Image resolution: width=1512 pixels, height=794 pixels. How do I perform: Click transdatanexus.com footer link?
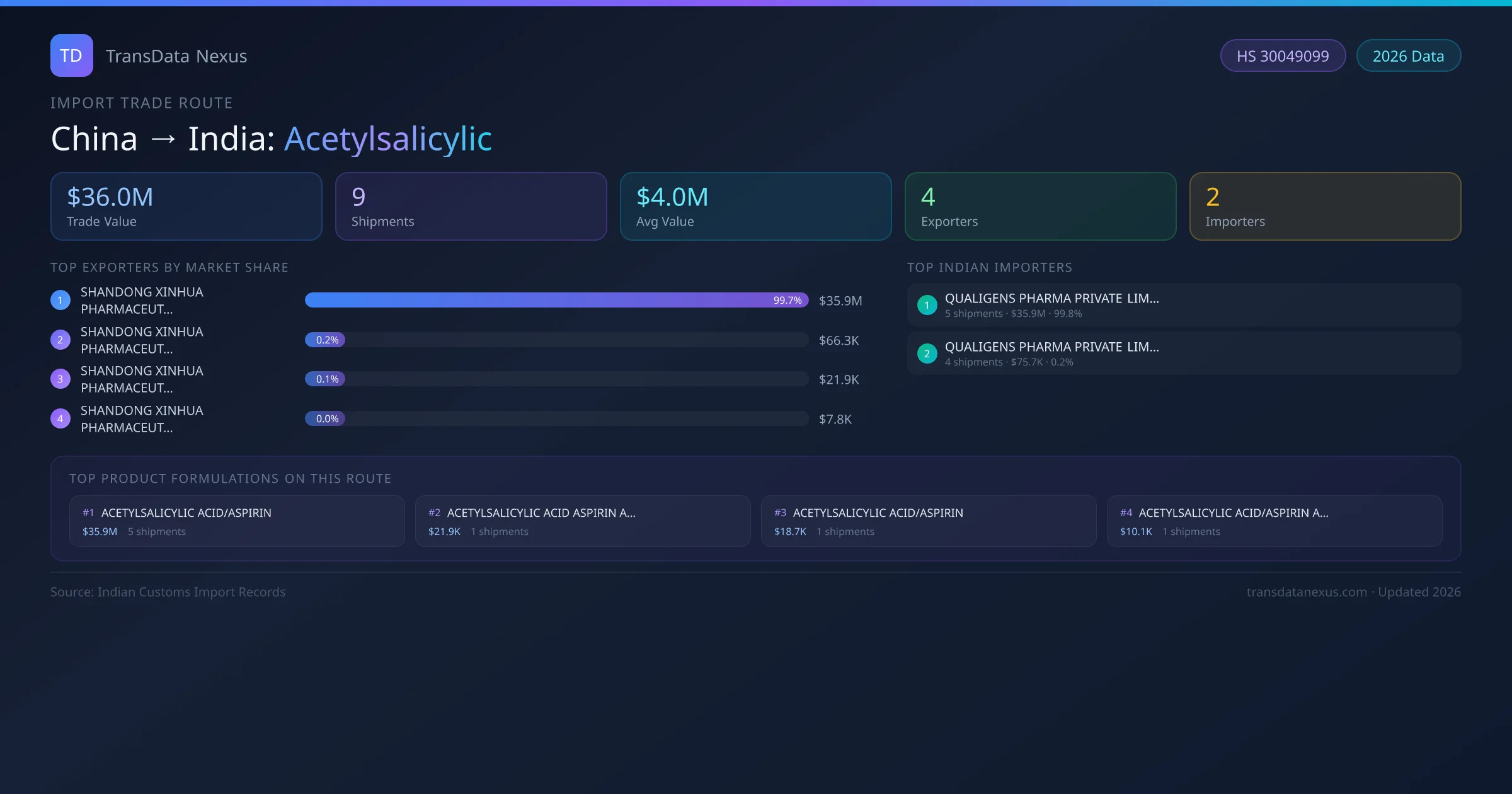[x=1307, y=592]
